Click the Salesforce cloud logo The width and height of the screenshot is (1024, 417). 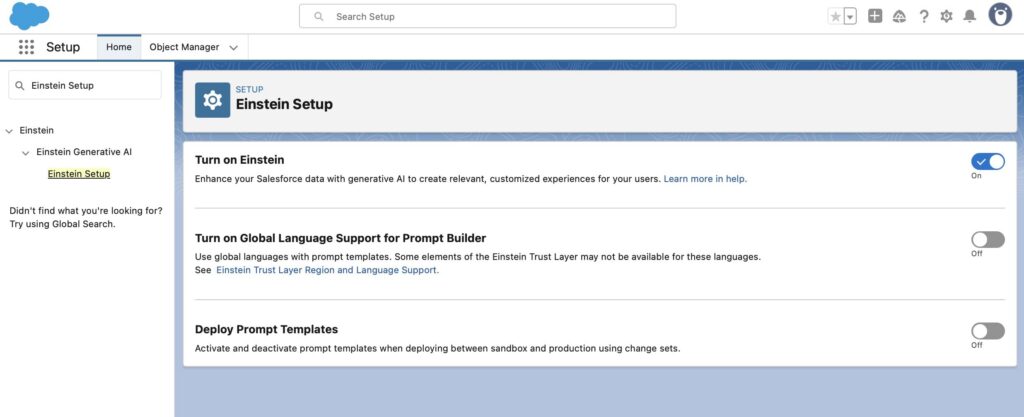tap(29, 16)
